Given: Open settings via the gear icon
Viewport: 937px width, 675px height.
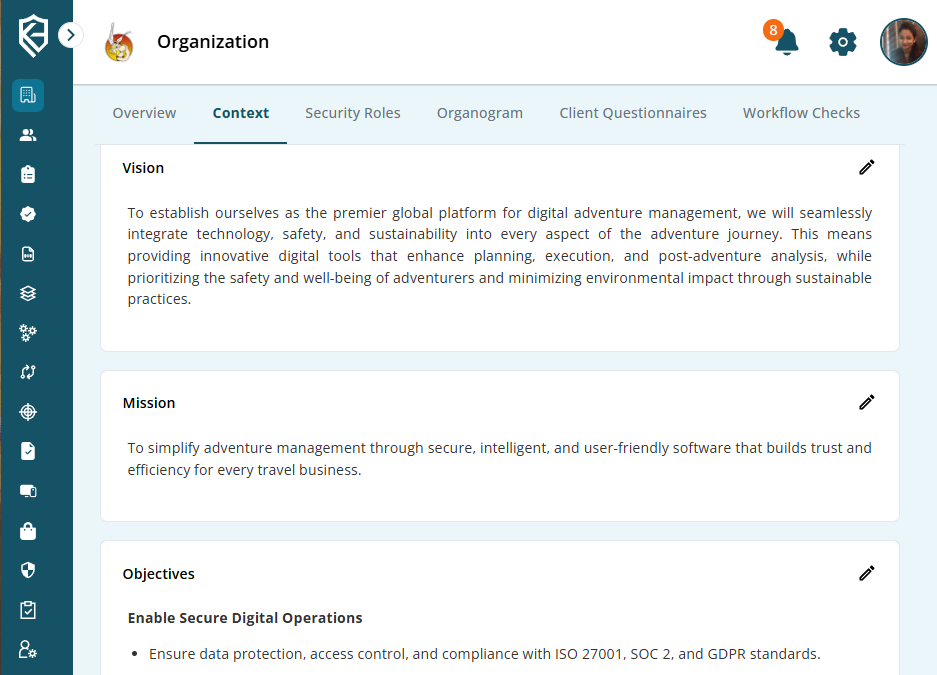Looking at the screenshot, I should point(842,41).
